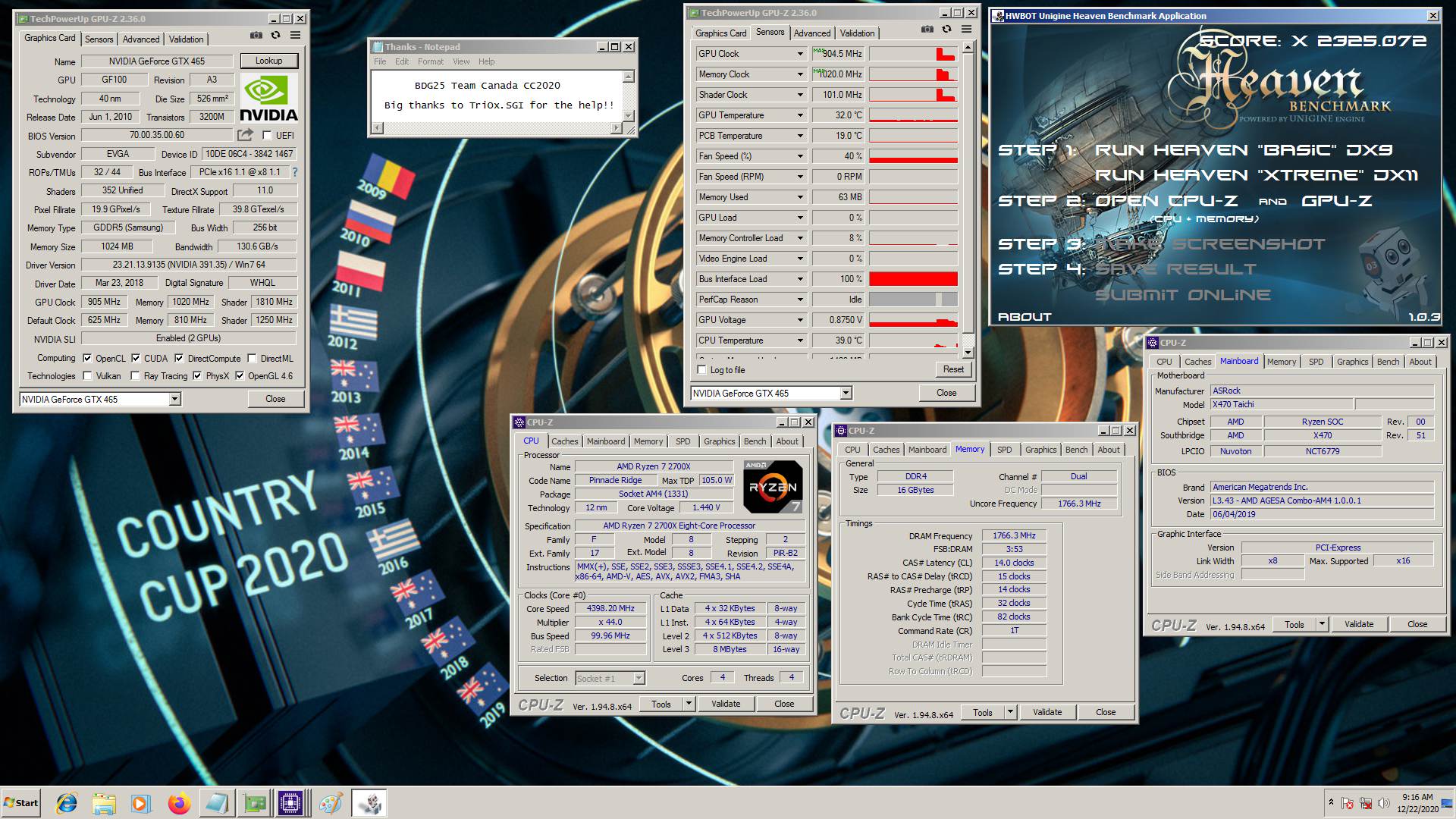
Task: Open the Format menu in Notepad
Action: pyautogui.click(x=430, y=61)
